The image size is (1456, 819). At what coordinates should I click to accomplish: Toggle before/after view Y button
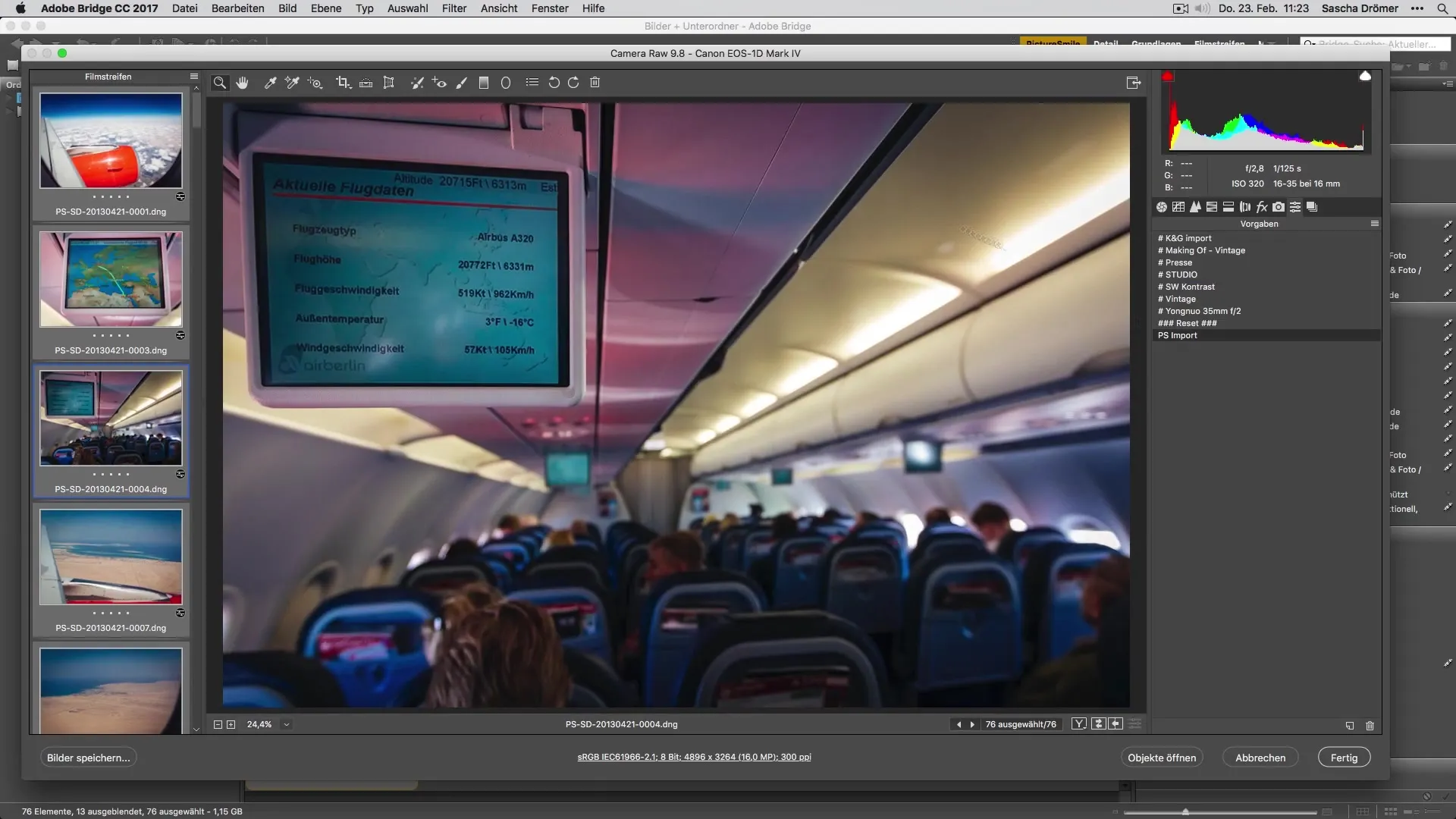(1079, 724)
